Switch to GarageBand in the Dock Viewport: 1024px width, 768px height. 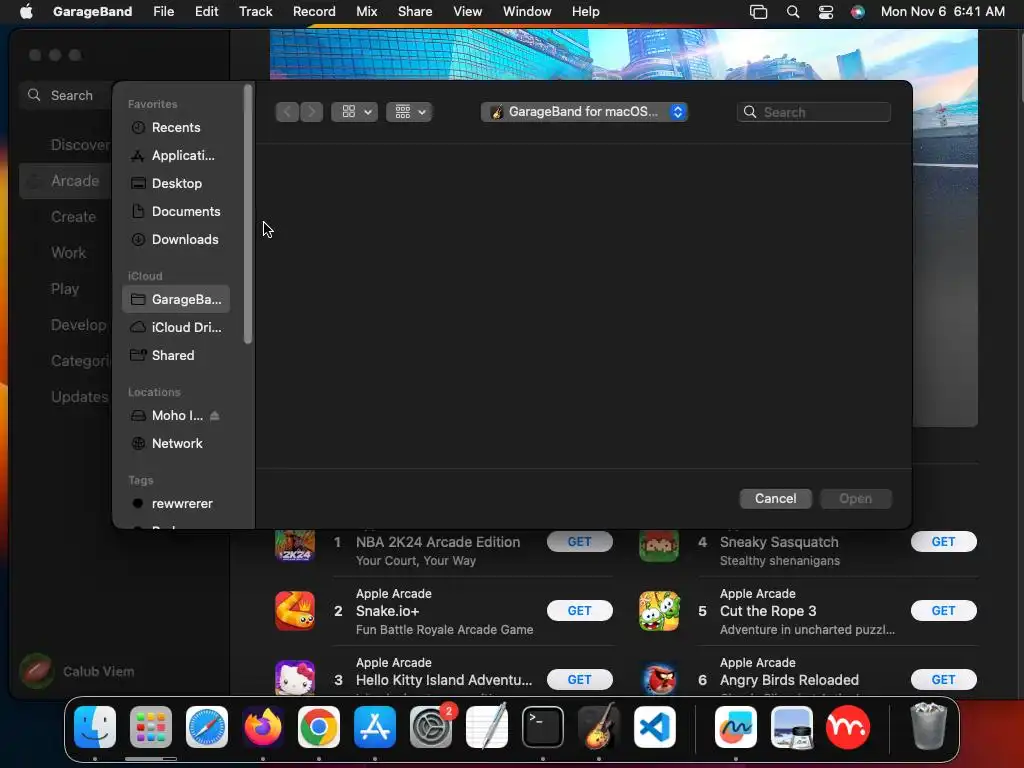599,727
